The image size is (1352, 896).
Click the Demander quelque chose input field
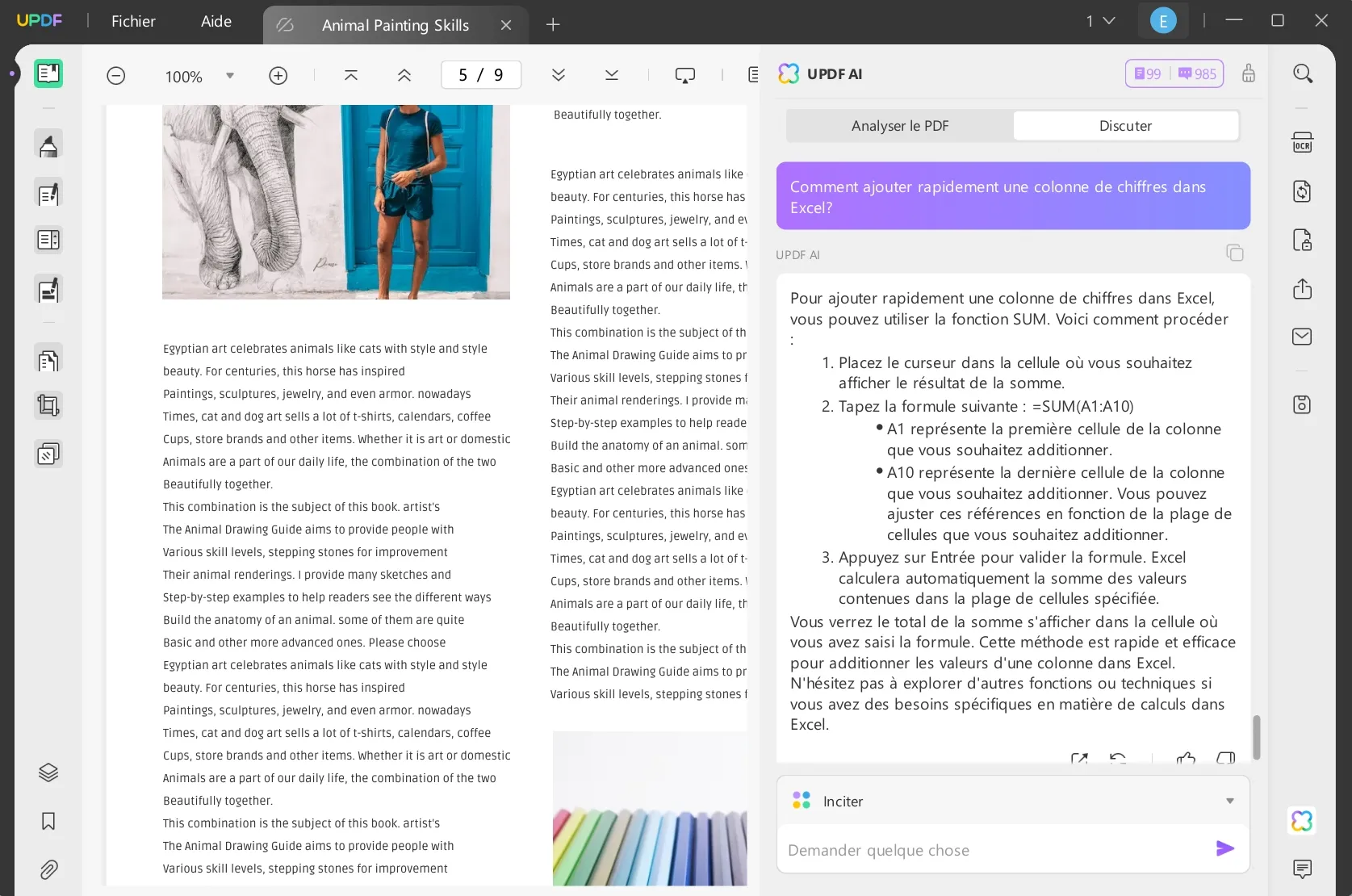coord(969,850)
